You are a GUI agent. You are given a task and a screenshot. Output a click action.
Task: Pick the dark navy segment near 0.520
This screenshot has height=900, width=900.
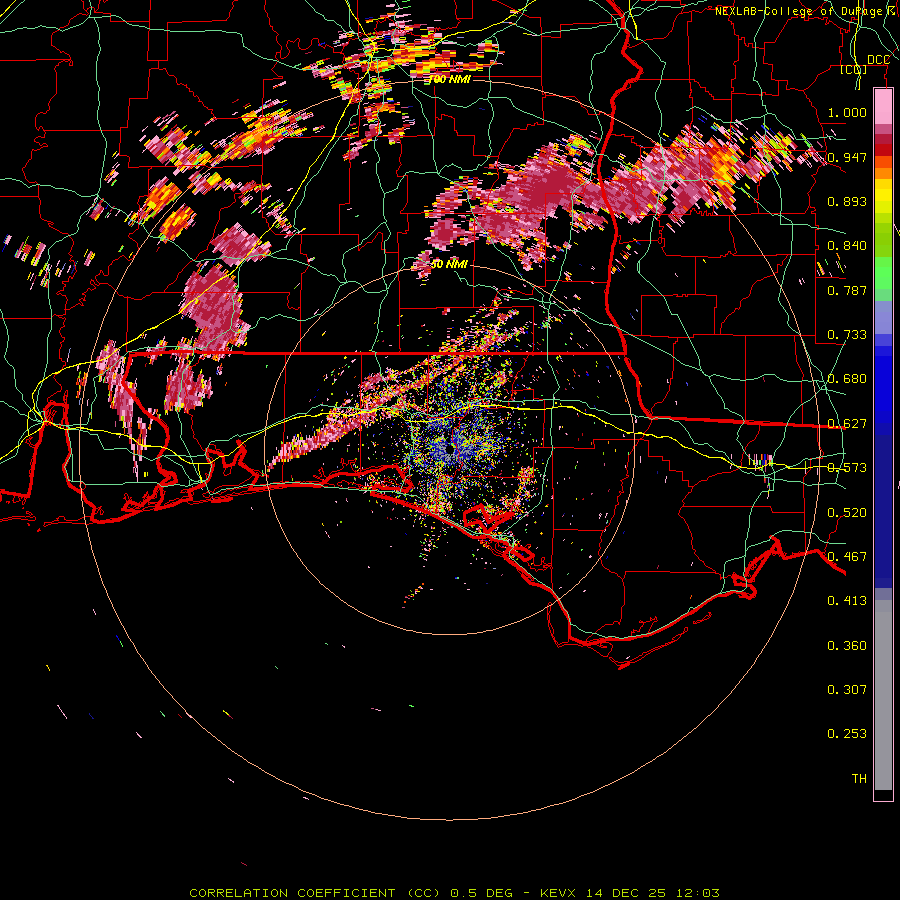pos(883,507)
